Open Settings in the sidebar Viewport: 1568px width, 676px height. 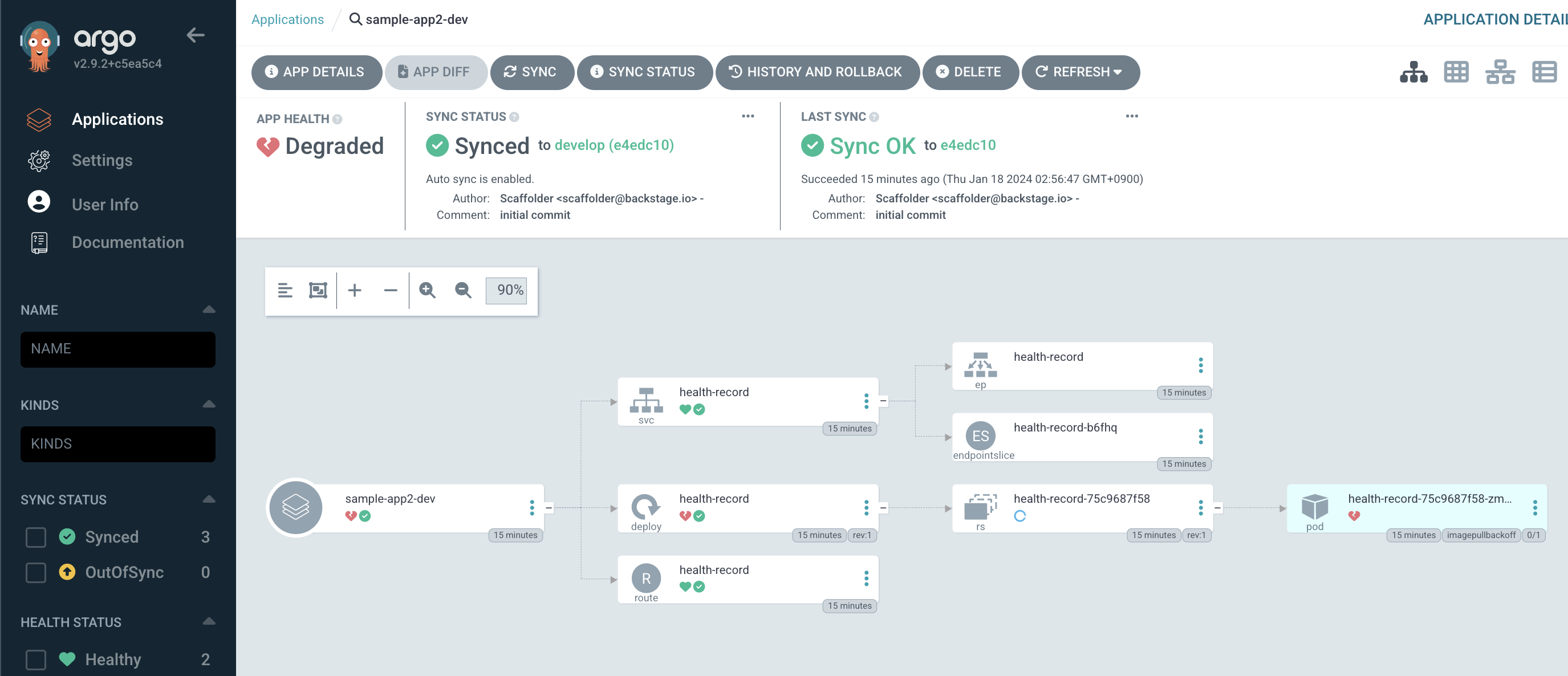tap(101, 160)
